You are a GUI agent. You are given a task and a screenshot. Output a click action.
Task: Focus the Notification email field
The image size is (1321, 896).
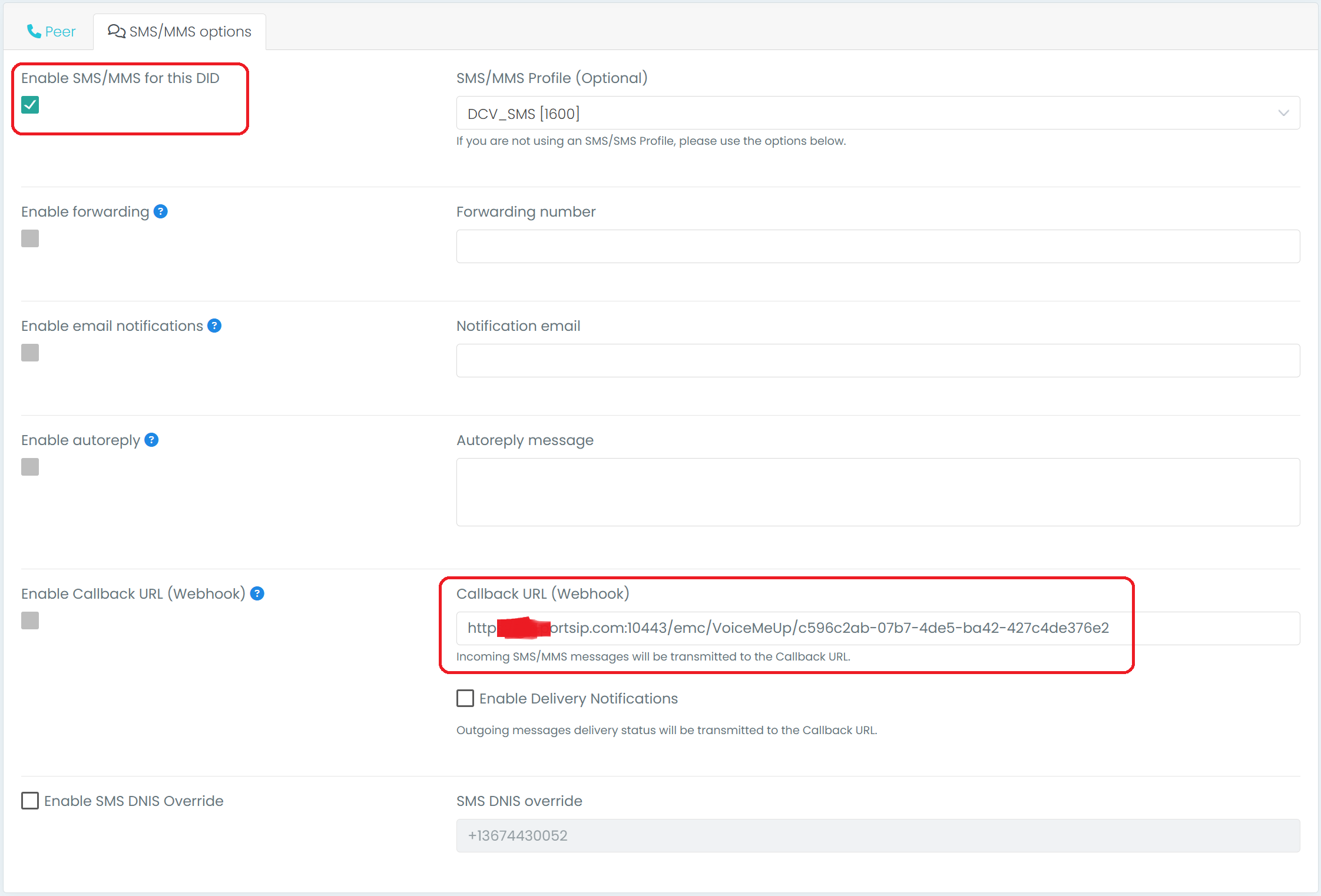[x=878, y=360]
